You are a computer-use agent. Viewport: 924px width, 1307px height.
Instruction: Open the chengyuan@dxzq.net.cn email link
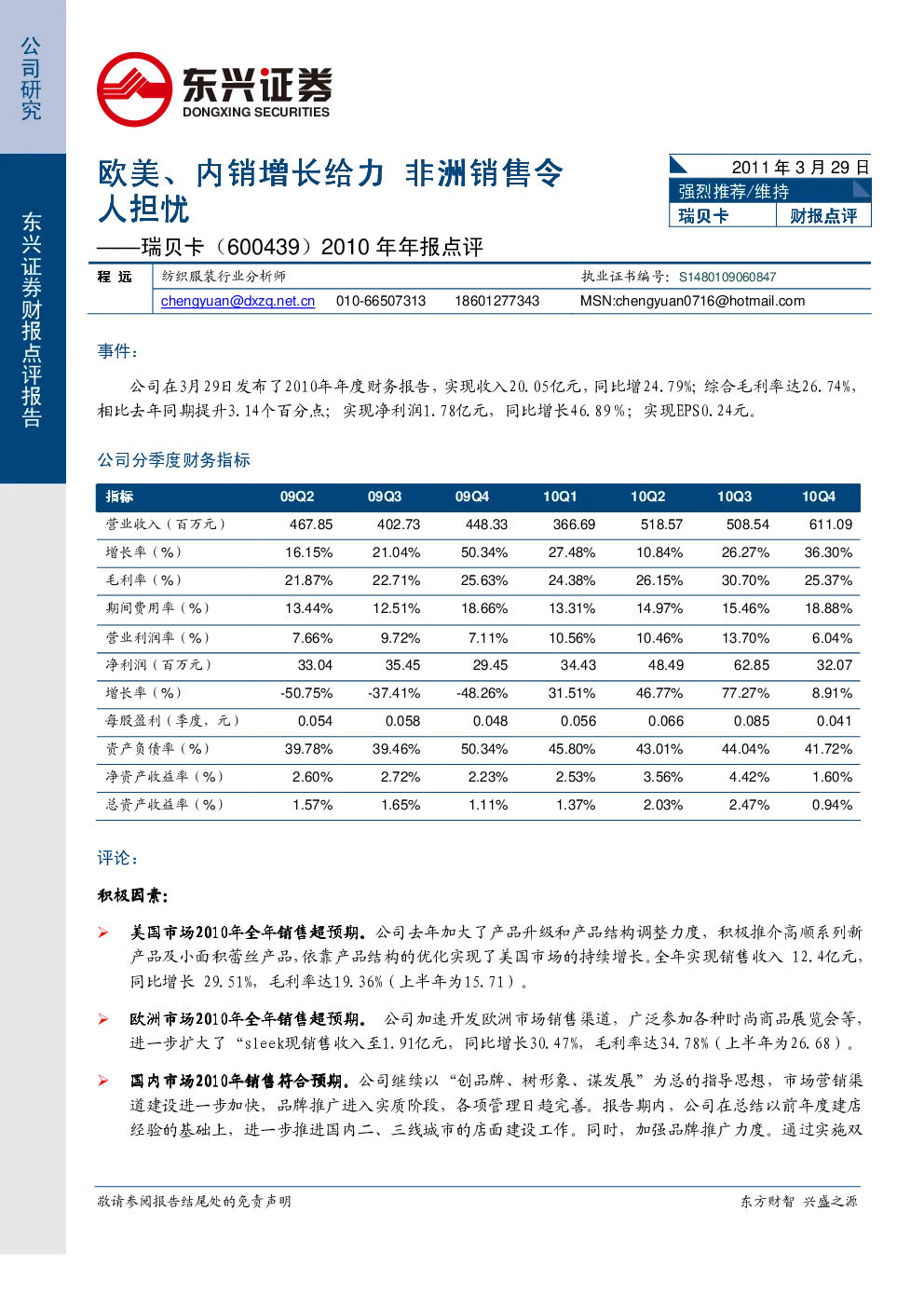pos(238,301)
